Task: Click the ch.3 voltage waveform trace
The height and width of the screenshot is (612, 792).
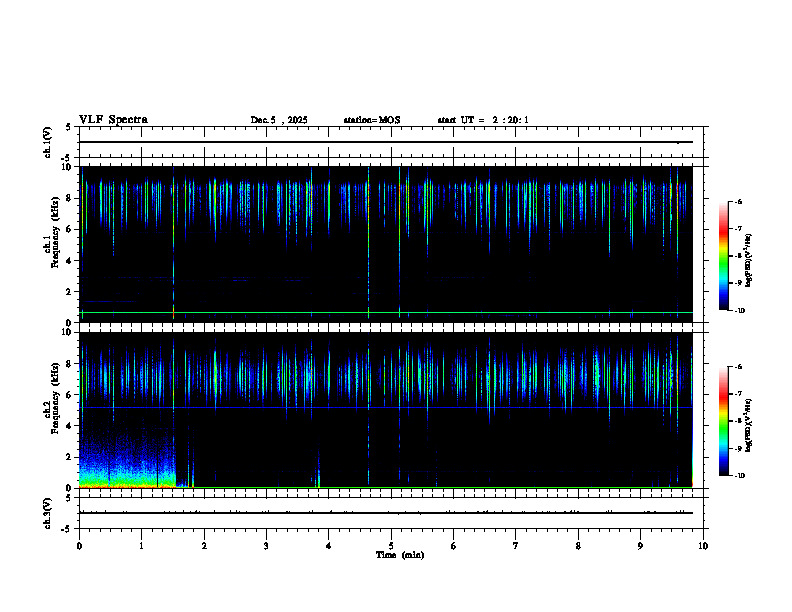Action: tap(386, 513)
